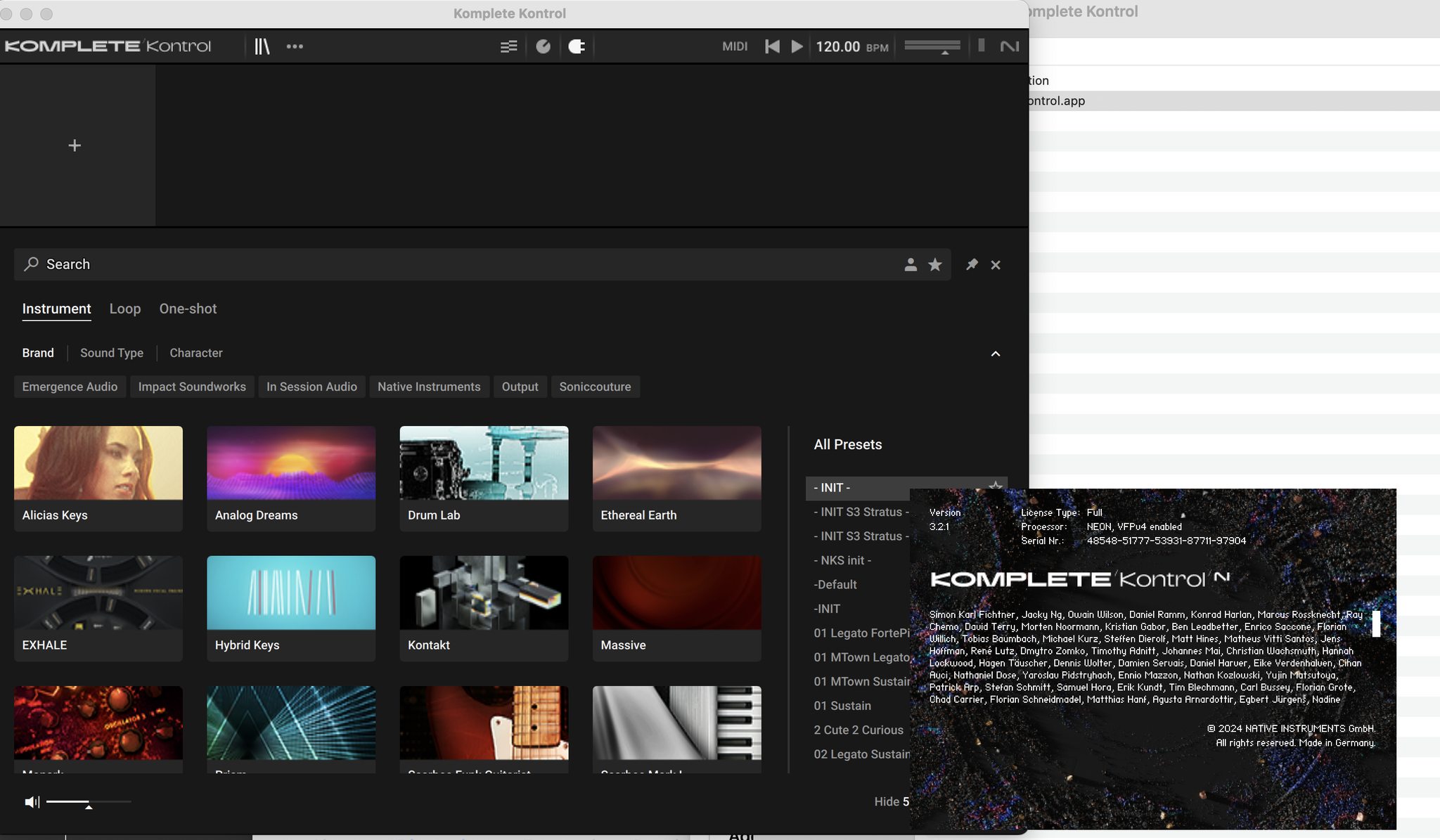Open the Massive instrument
The width and height of the screenshot is (1440, 840).
tap(677, 608)
